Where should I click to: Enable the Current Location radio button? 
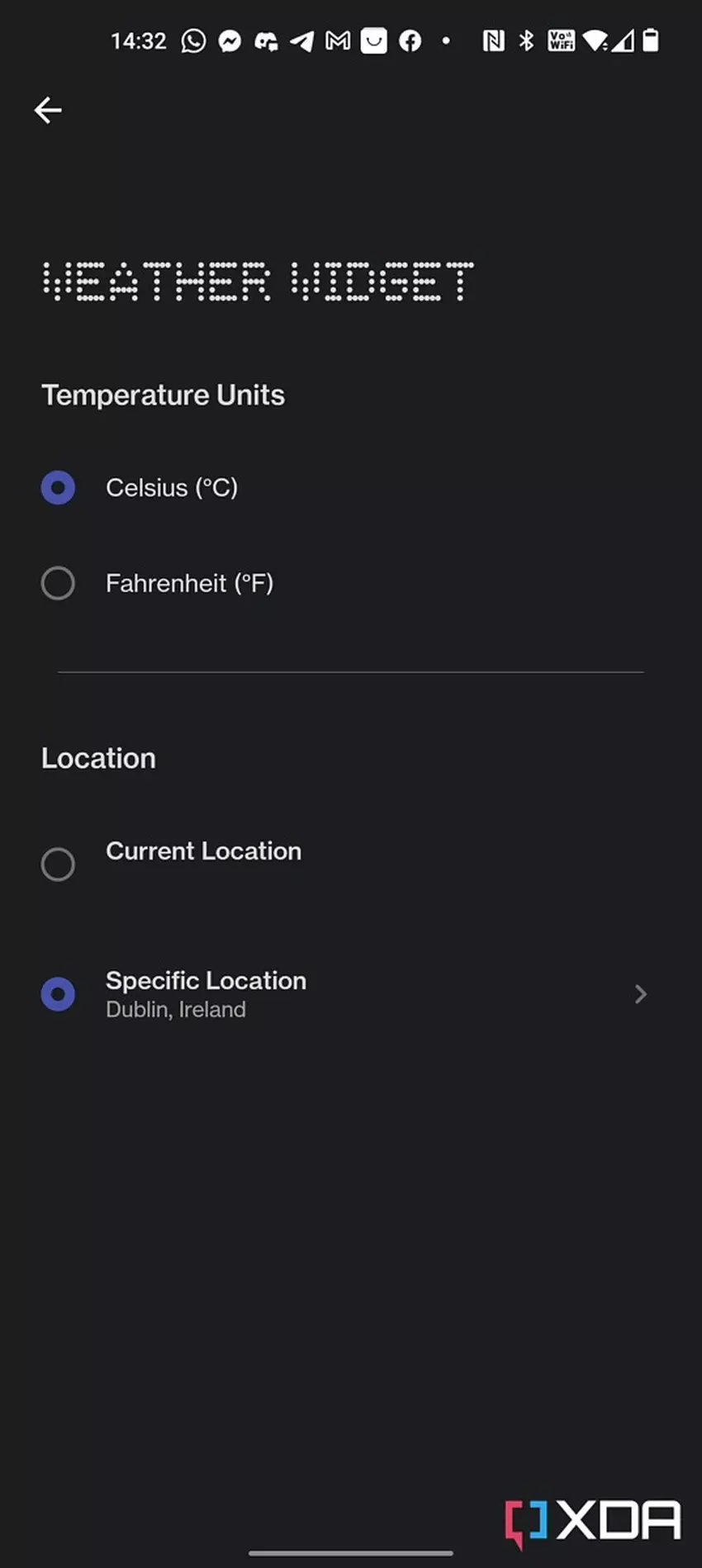58,865
